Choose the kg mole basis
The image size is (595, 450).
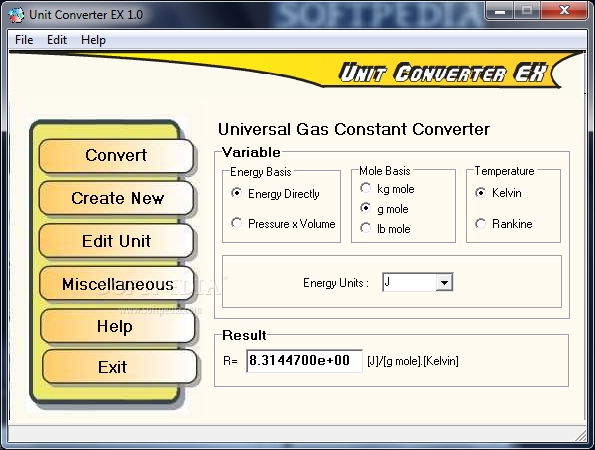point(387,189)
